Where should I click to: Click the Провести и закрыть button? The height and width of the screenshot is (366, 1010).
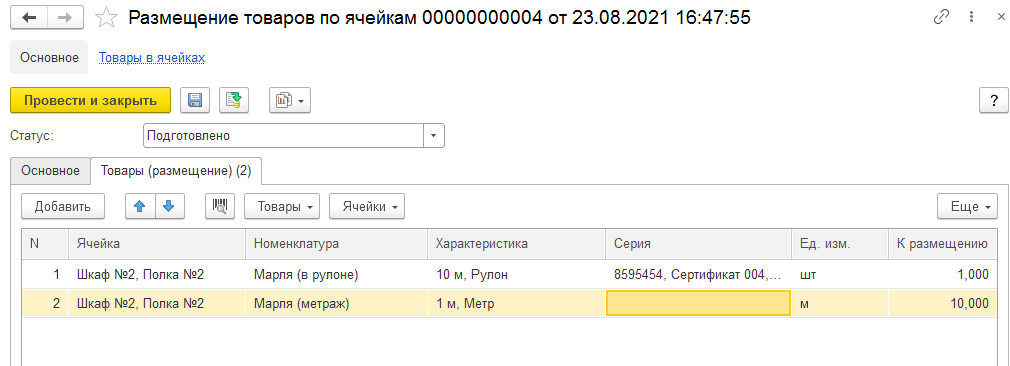(x=90, y=101)
